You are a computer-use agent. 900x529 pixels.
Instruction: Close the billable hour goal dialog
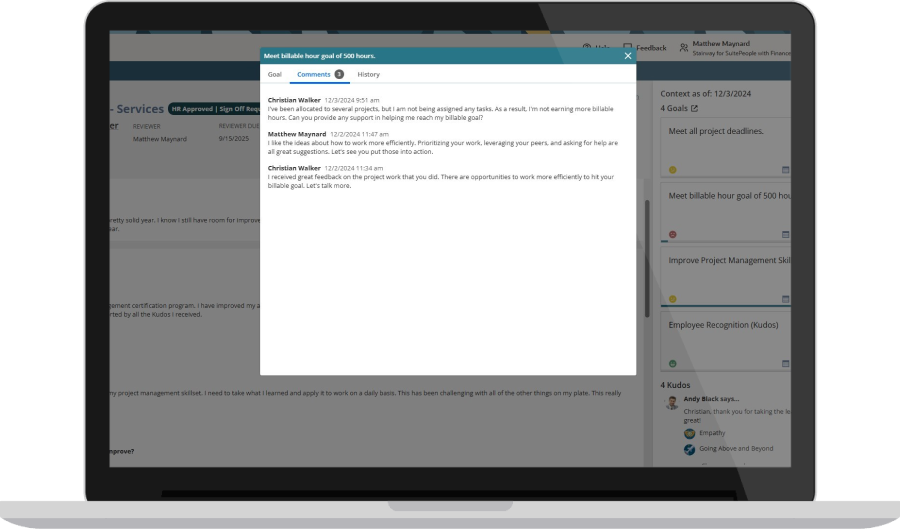pyautogui.click(x=627, y=56)
